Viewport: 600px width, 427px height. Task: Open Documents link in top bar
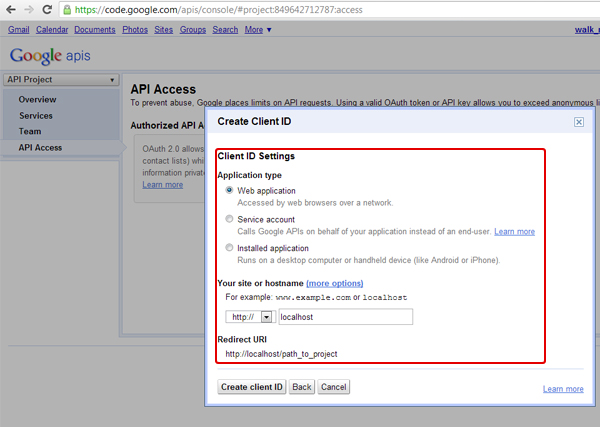(x=95, y=29)
